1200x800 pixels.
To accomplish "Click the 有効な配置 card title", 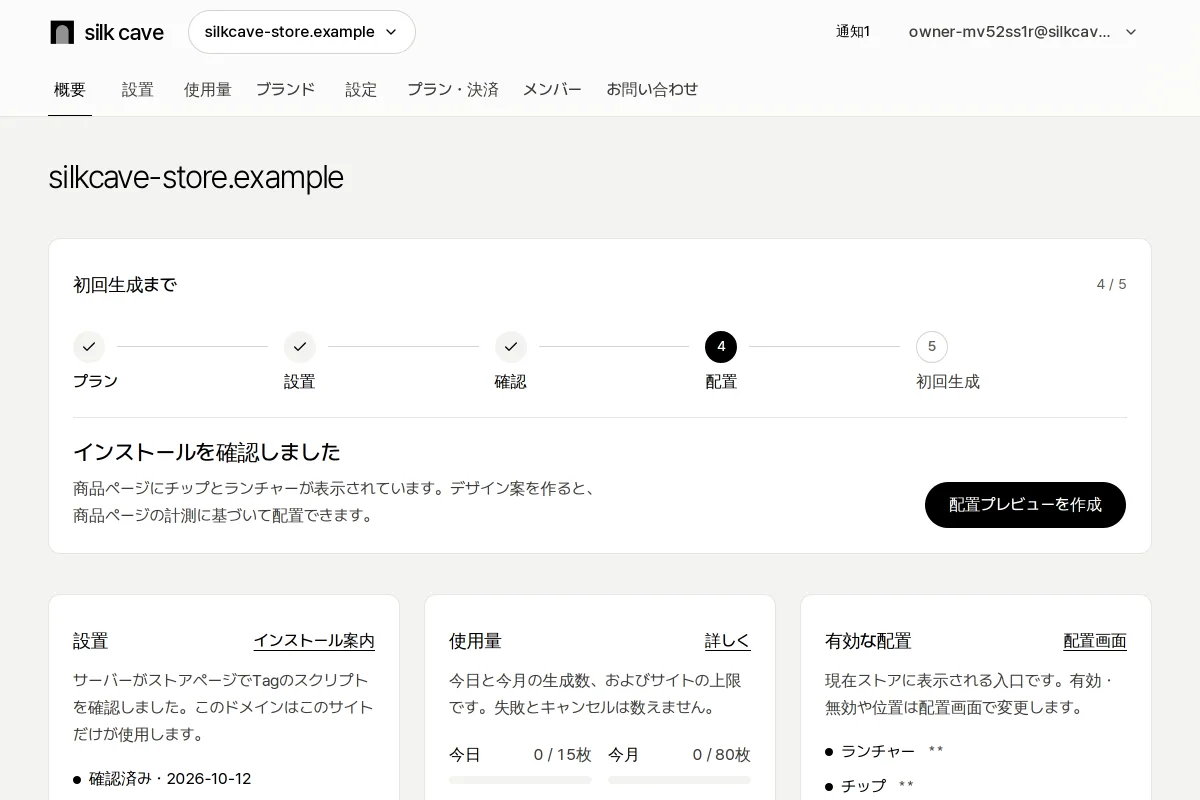I will coord(868,641).
